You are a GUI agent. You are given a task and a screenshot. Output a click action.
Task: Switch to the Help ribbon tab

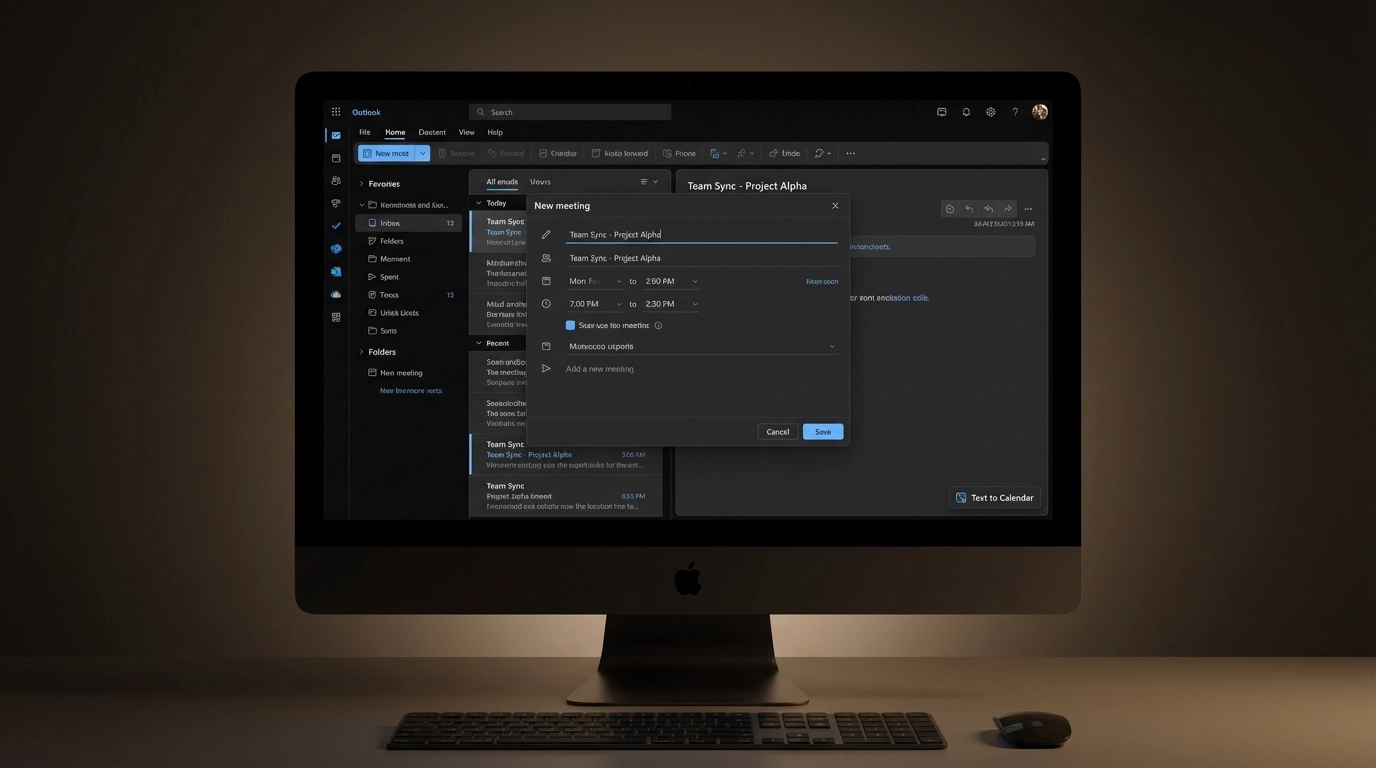pyautogui.click(x=495, y=132)
